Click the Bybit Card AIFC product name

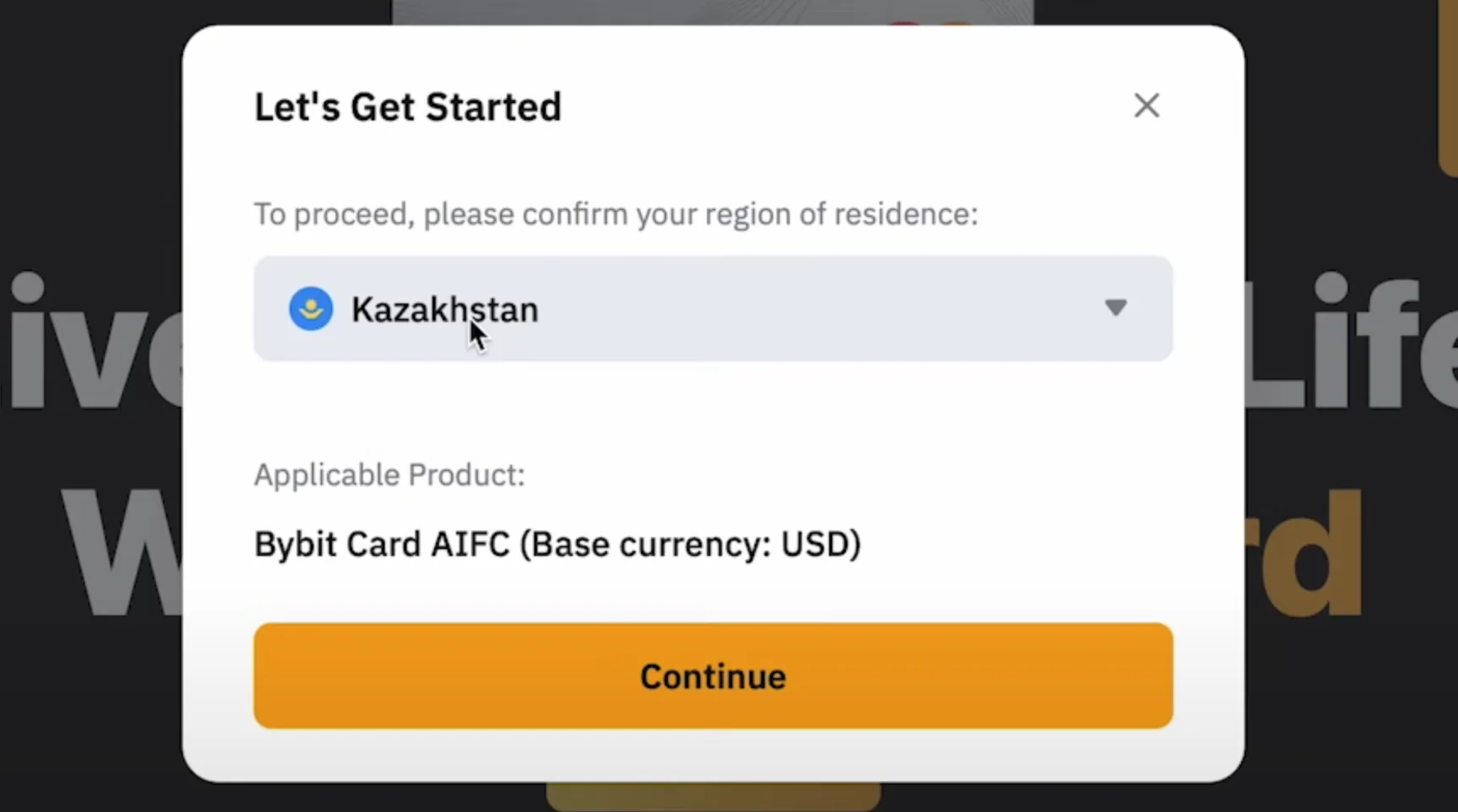(381, 544)
